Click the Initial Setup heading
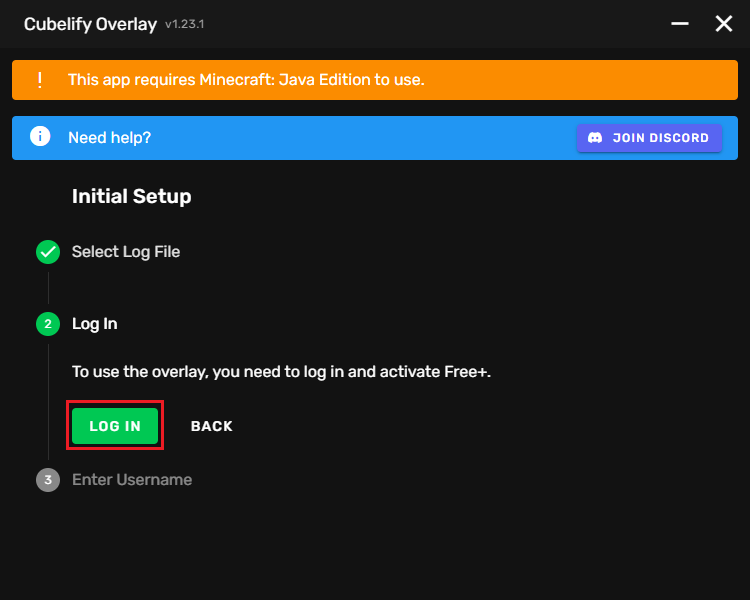Screen dimensions: 750x600 [x=131, y=196]
